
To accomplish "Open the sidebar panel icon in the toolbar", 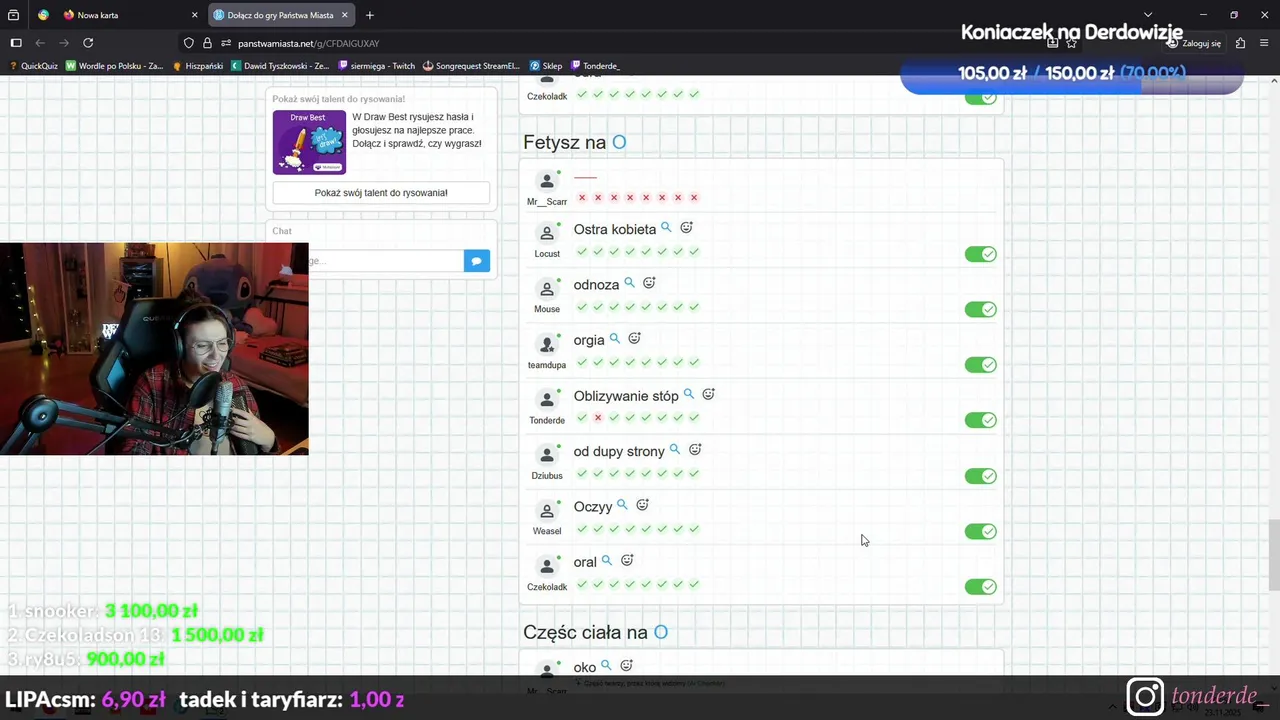I will coord(16,43).
